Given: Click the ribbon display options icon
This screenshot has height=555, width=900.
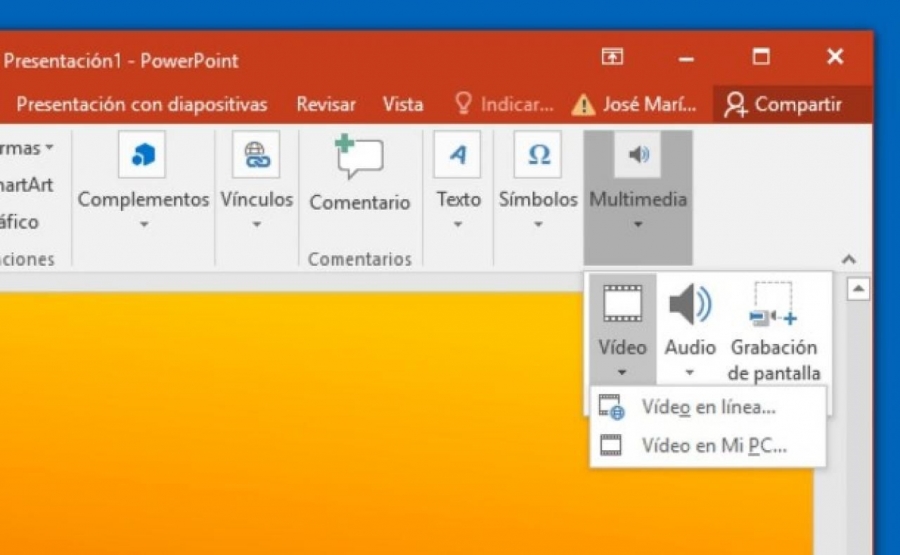Looking at the screenshot, I should pyautogui.click(x=612, y=56).
